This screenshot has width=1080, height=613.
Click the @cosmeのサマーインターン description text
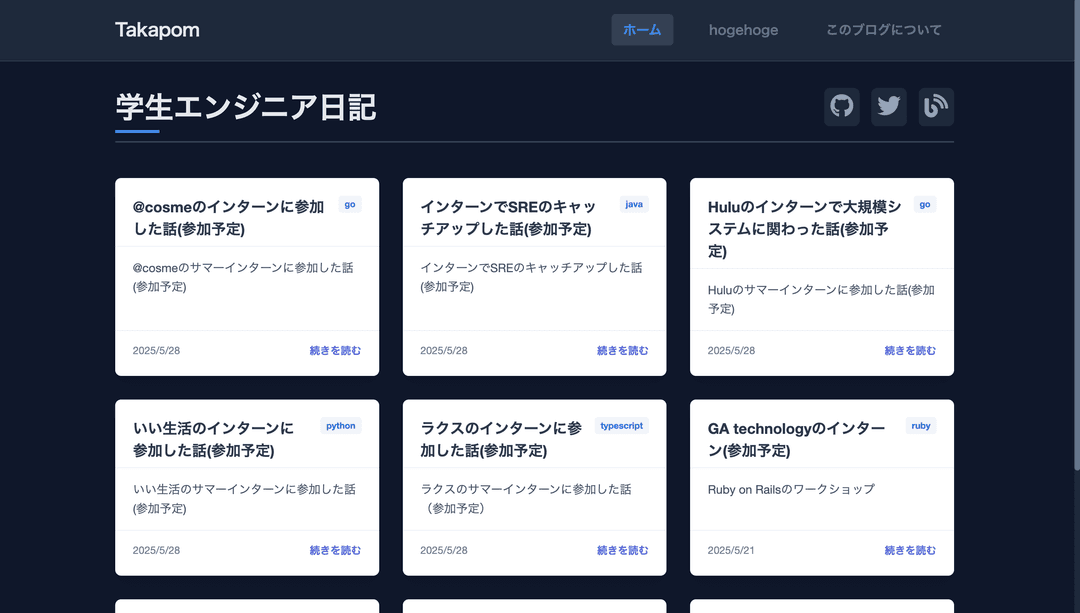(243, 277)
